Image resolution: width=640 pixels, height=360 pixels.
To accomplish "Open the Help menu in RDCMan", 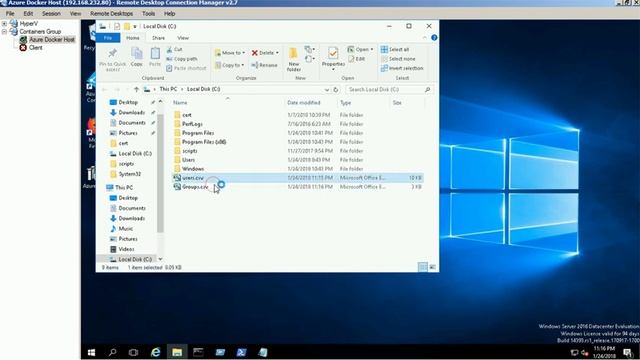I will point(169,13).
